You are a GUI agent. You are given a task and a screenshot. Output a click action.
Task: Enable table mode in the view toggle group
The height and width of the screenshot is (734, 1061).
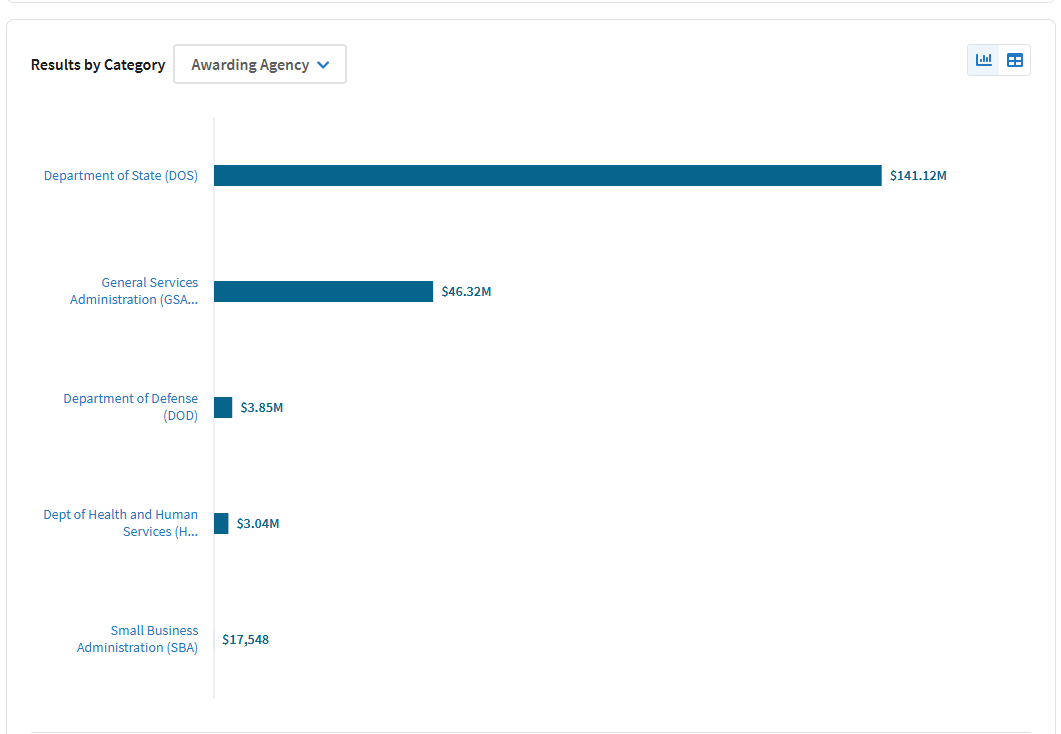coord(1015,60)
